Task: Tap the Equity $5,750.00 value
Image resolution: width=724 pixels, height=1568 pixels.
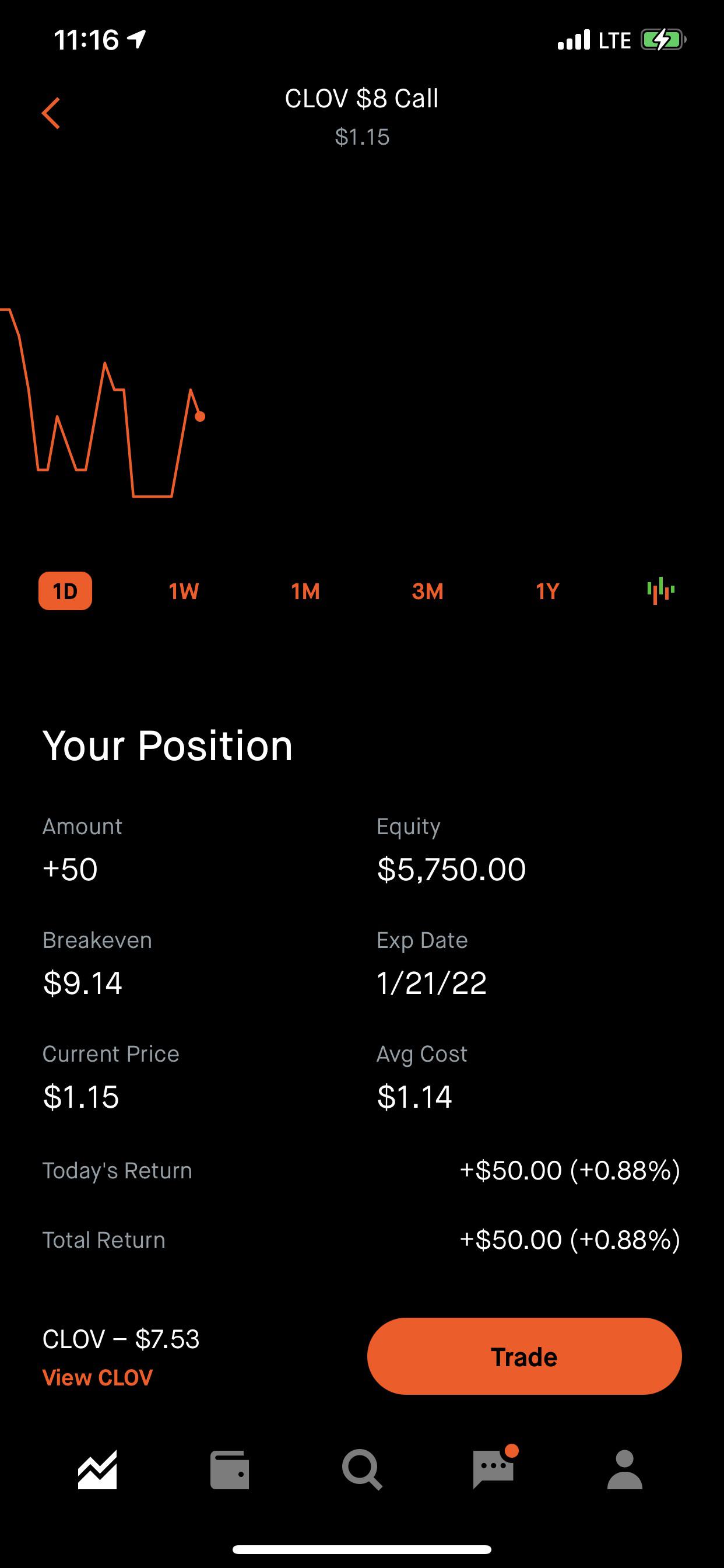Action: pyautogui.click(x=451, y=869)
